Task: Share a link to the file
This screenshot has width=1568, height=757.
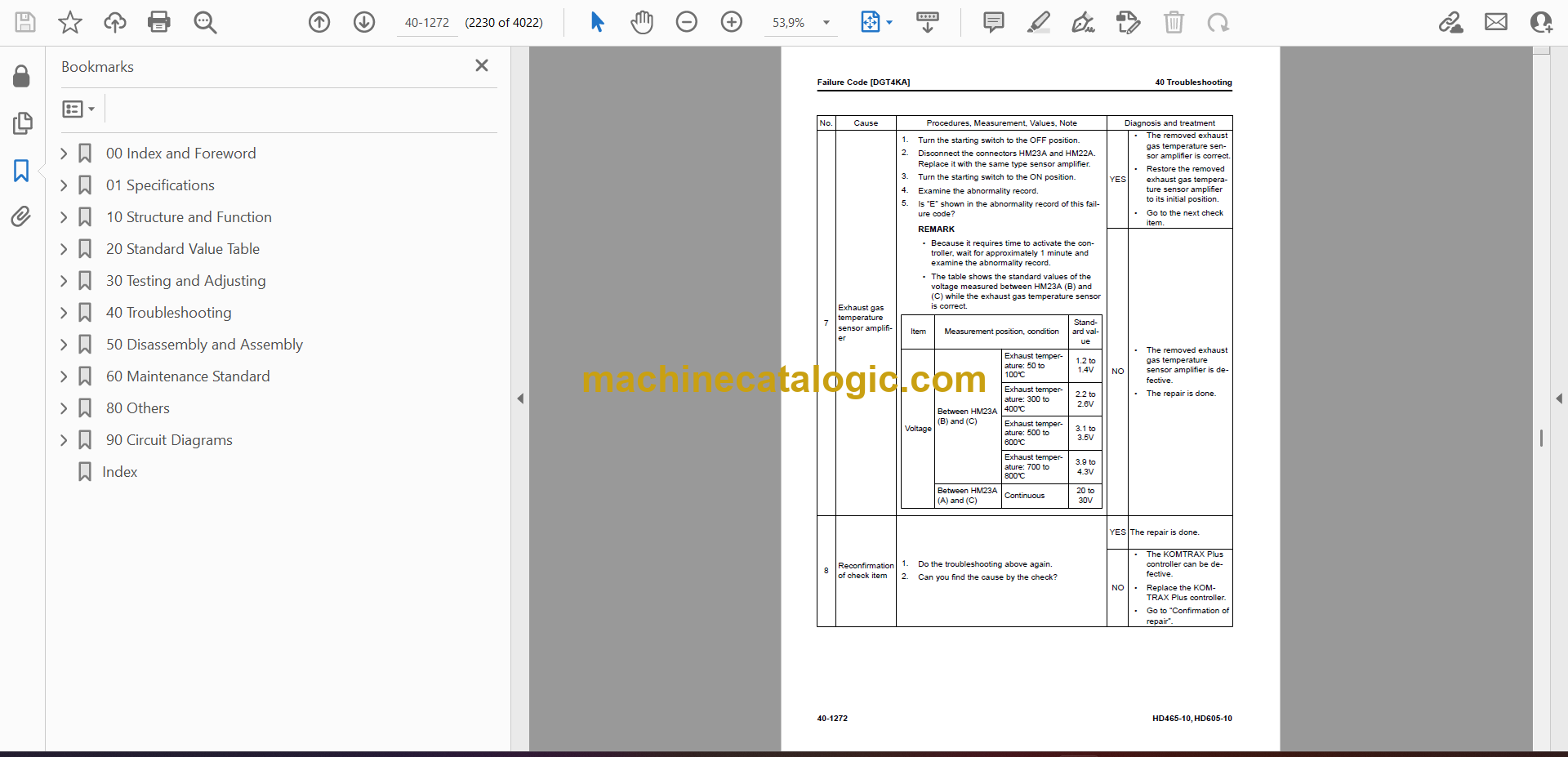Action: pos(1451,22)
